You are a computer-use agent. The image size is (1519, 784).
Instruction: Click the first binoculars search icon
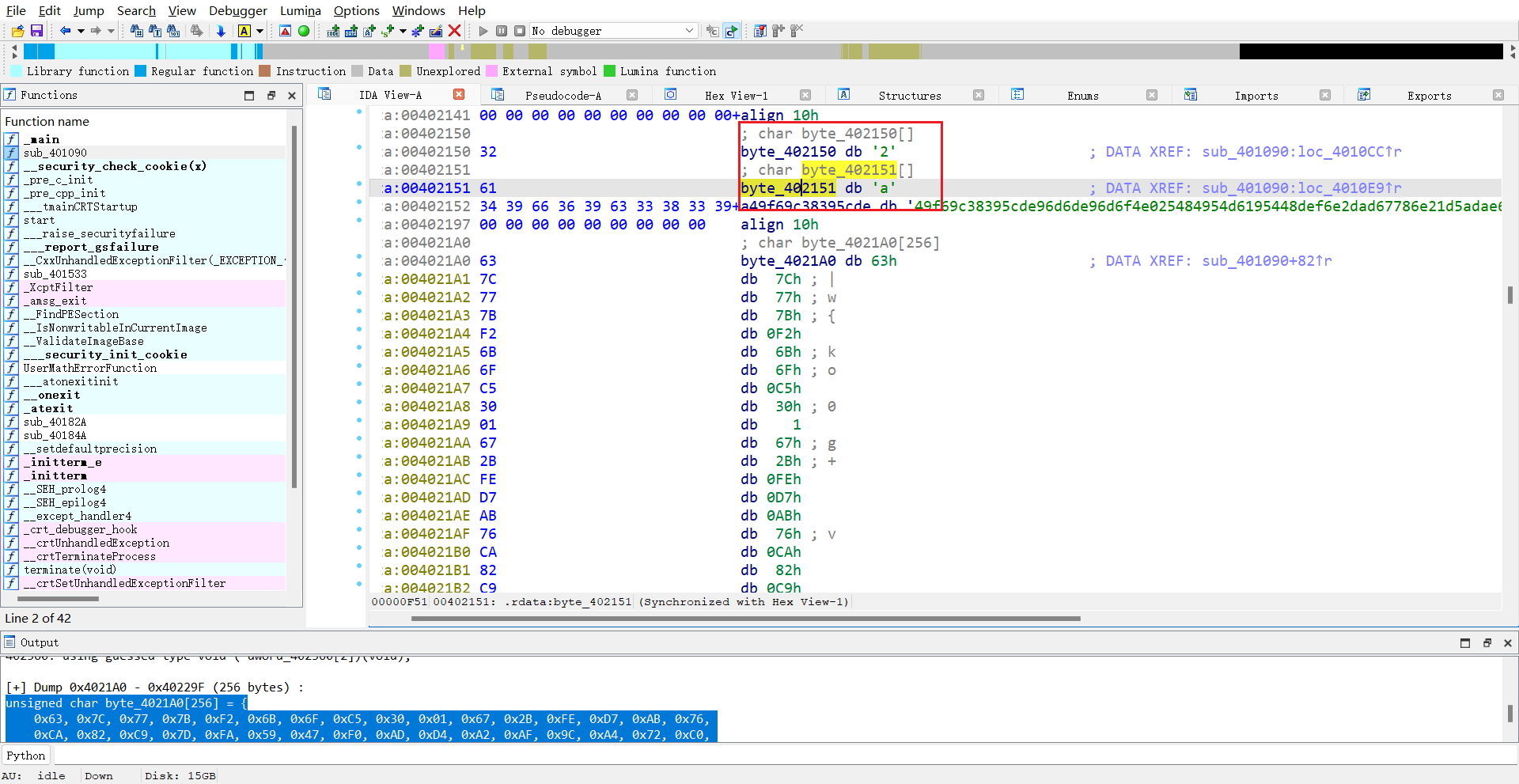[x=137, y=31]
